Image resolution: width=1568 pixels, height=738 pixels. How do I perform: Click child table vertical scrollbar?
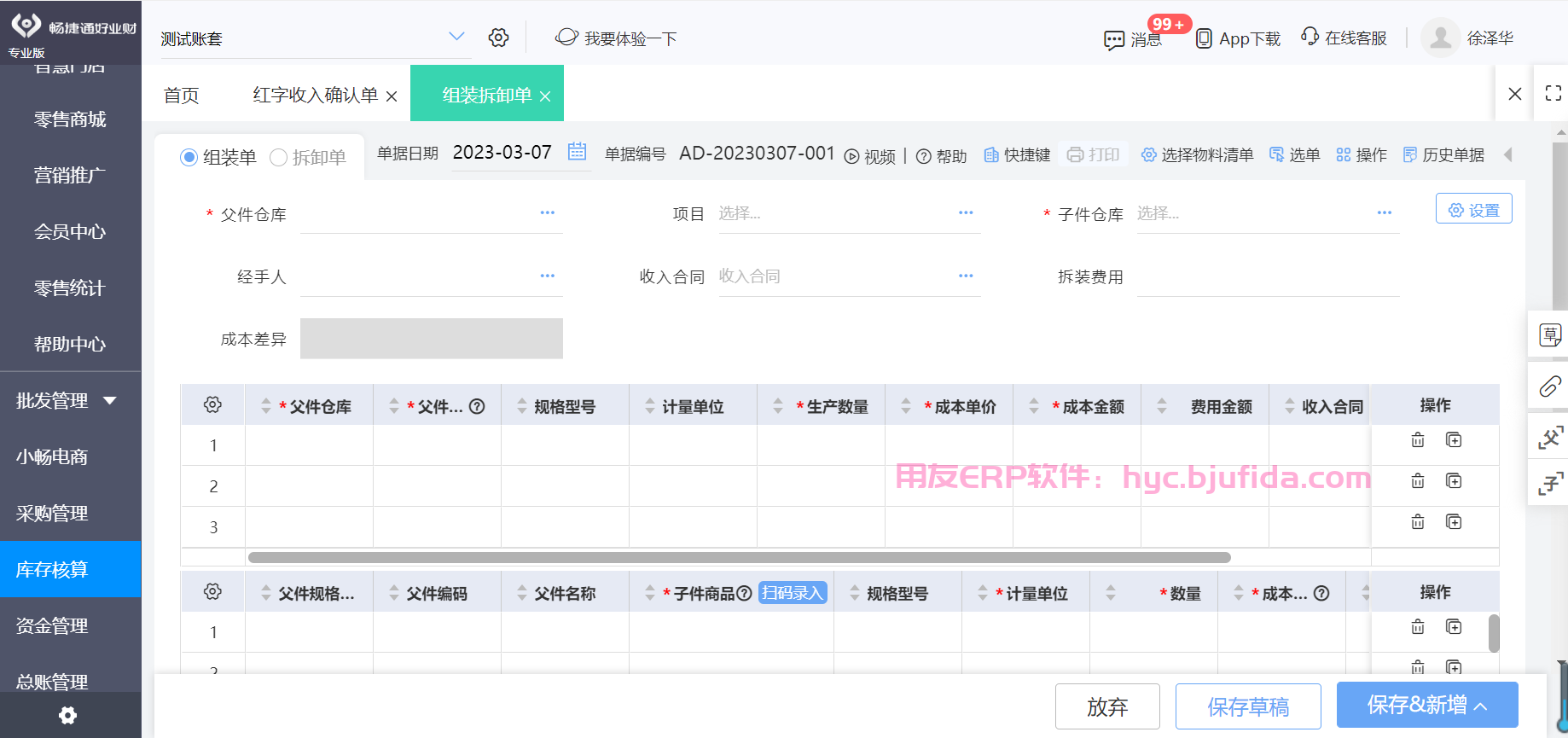(1494, 633)
